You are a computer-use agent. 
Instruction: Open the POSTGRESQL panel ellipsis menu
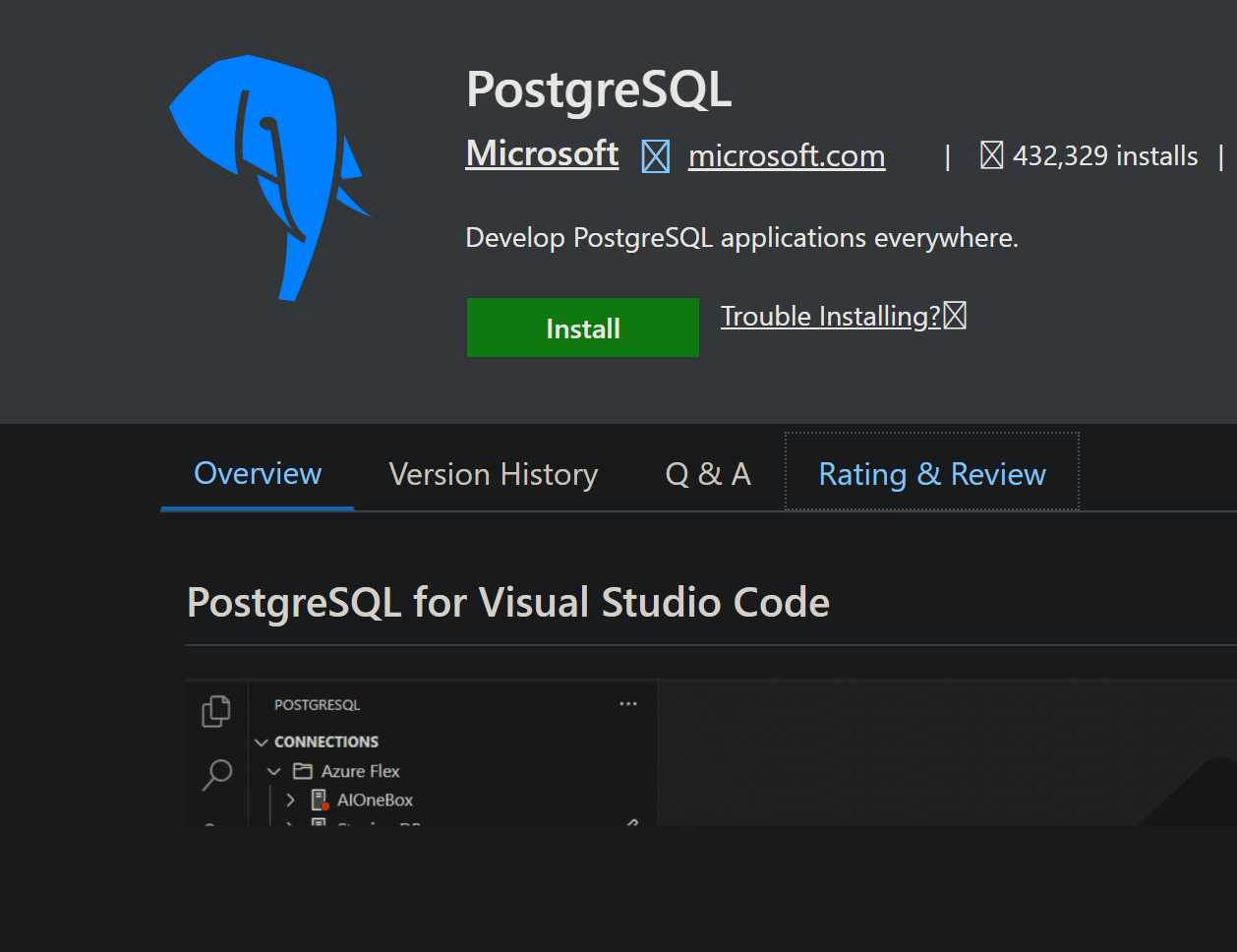click(628, 704)
